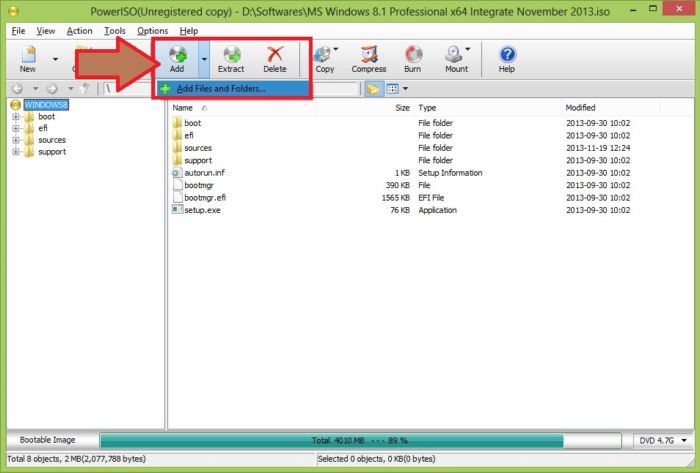Select the sources folder tree item

click(x=52, y=140)
